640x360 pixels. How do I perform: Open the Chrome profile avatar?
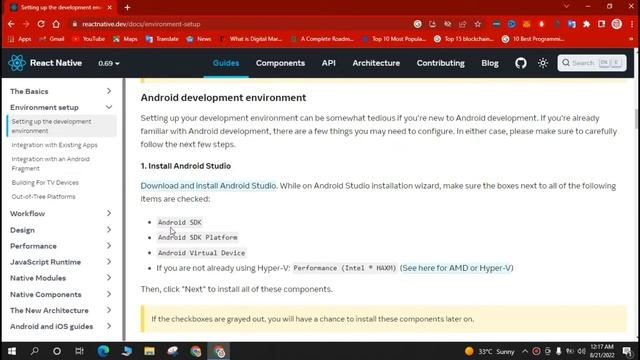point(616,24)
